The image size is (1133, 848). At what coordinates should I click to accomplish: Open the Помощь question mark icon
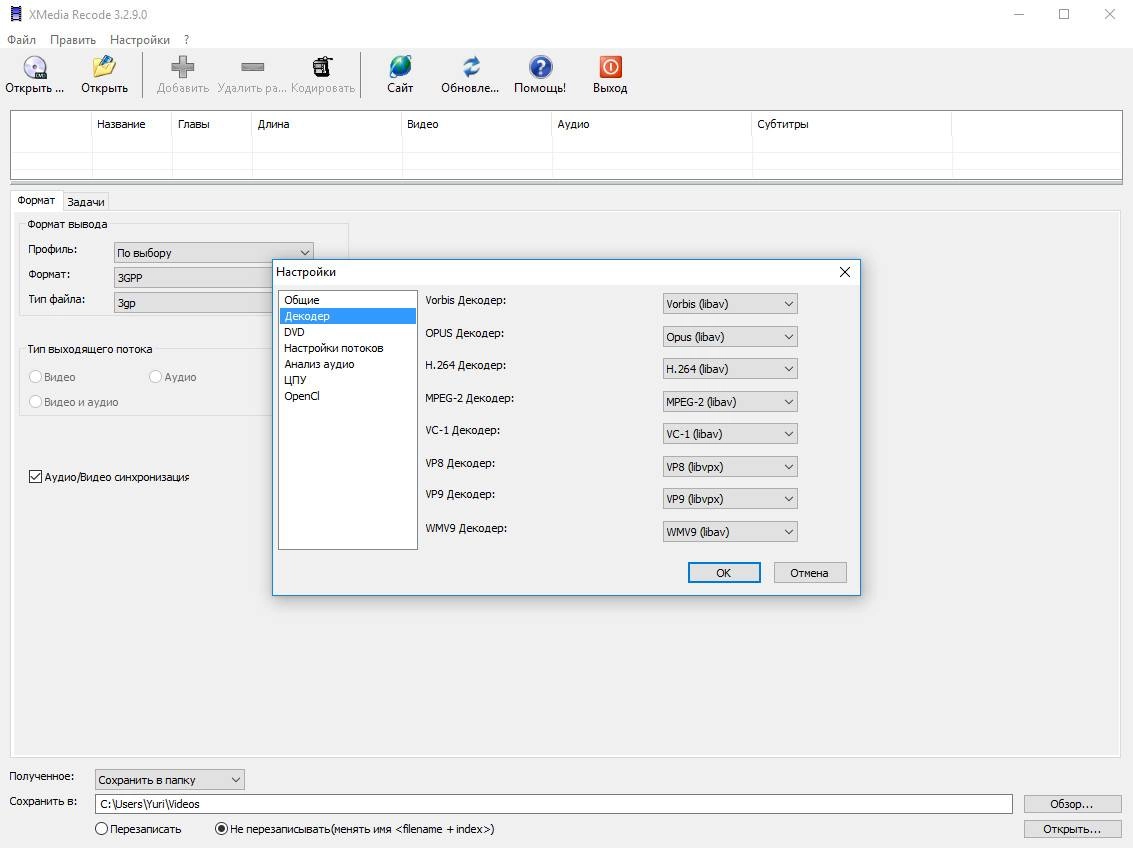click(540, 67)
